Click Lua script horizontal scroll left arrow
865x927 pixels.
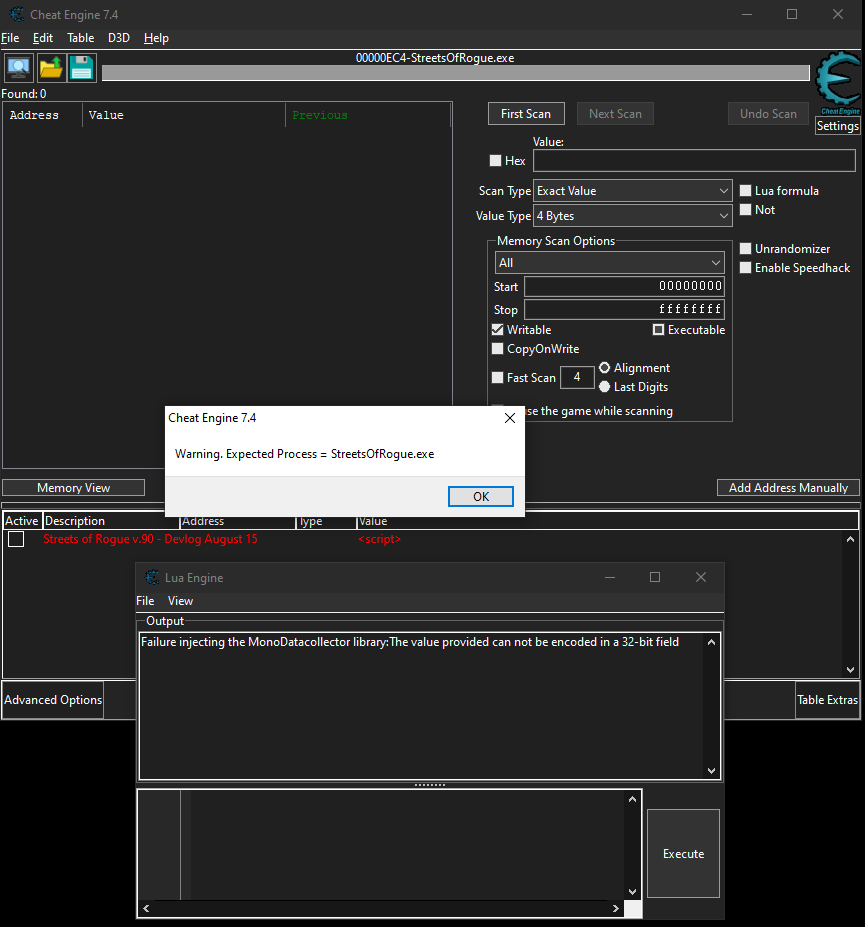tap(146, 909)
